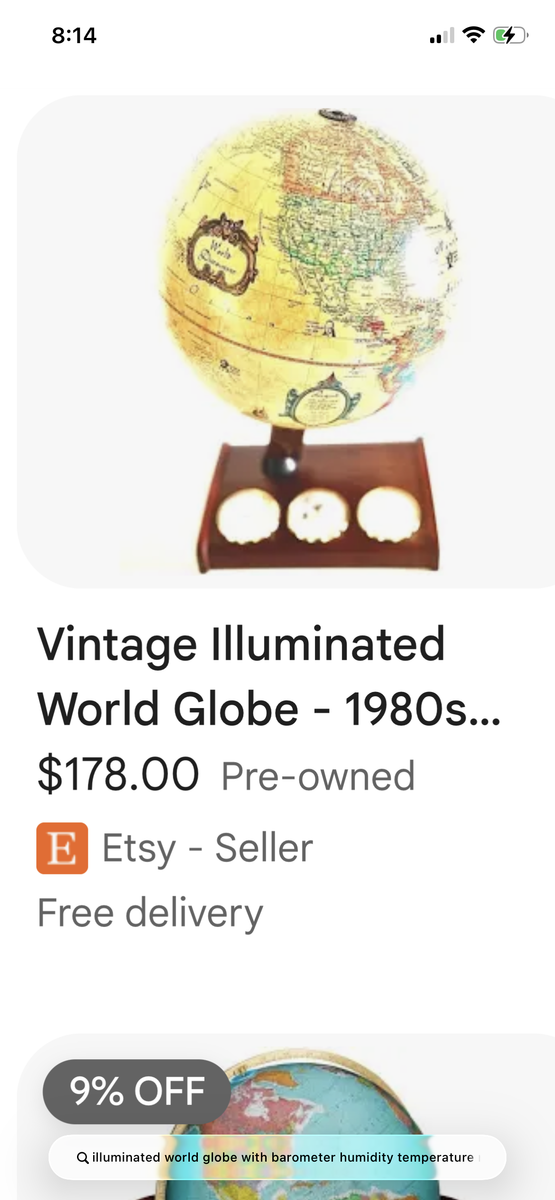Tap the Free delivery text
This screenshot has height=1200, width=555.
tap(150, 912)
